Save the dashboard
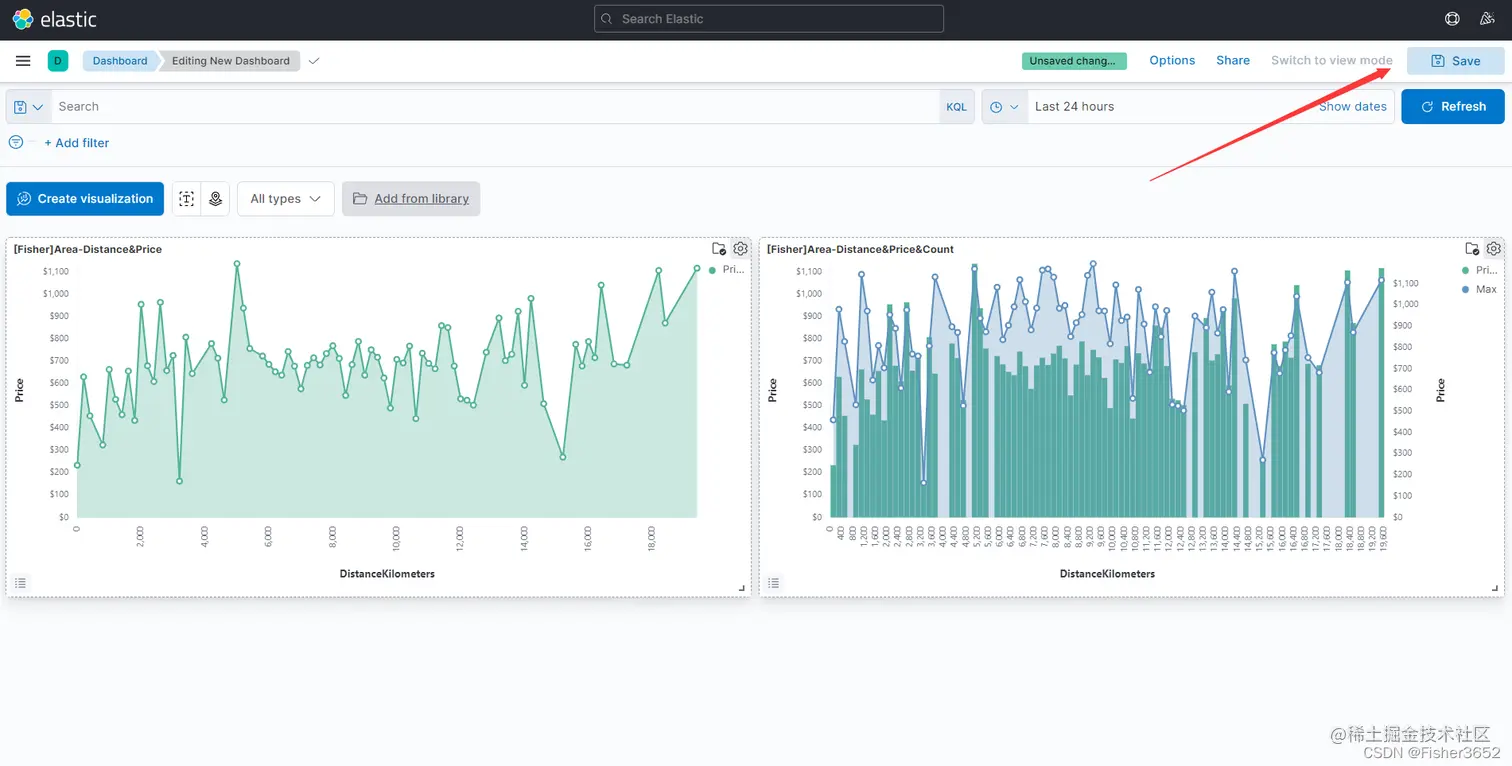This screenshot has height=766, width=1512. [x=1455, y=61]
